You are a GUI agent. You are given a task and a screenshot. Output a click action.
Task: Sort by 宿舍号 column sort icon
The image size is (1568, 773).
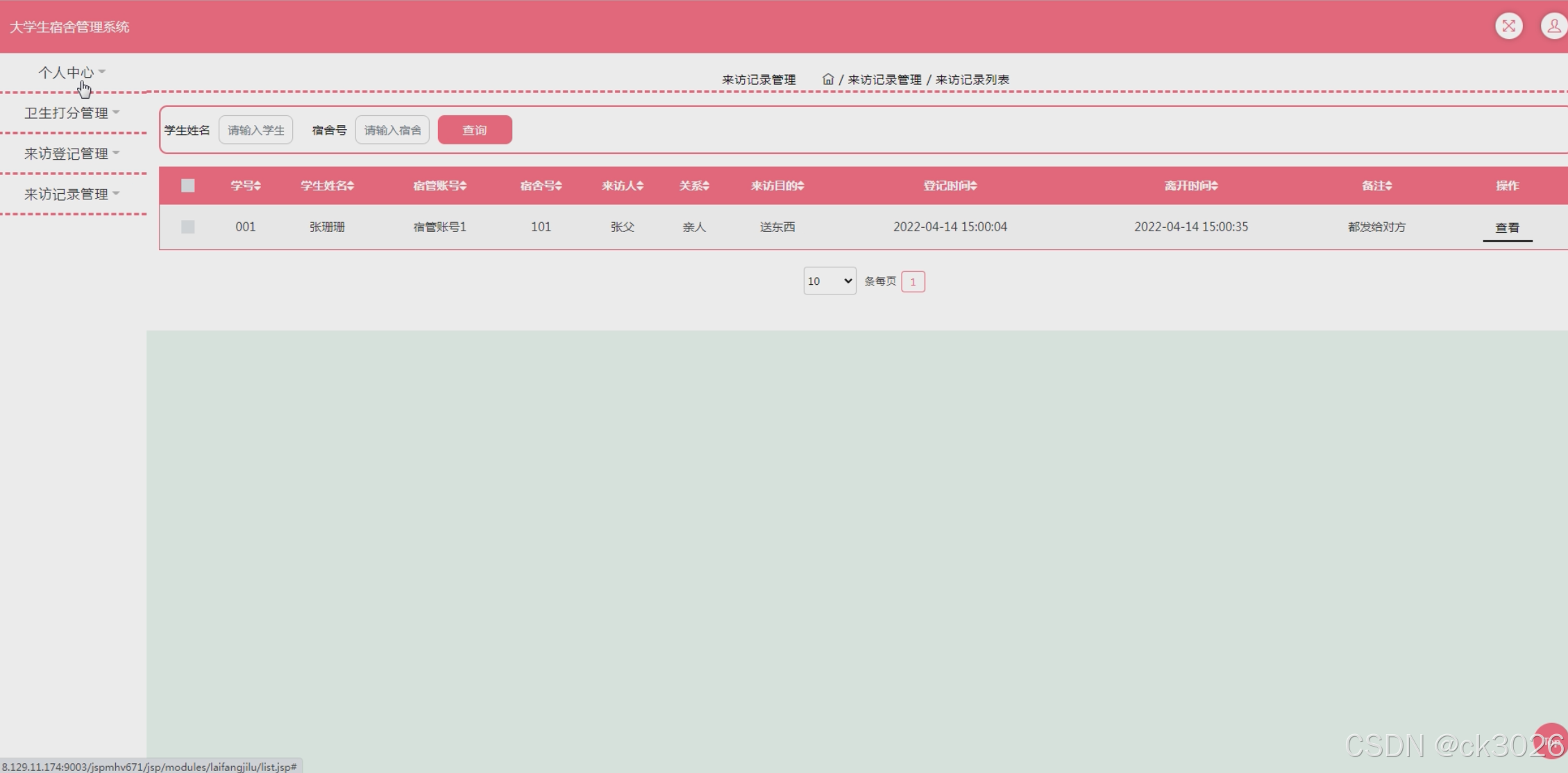coord(559,186)
